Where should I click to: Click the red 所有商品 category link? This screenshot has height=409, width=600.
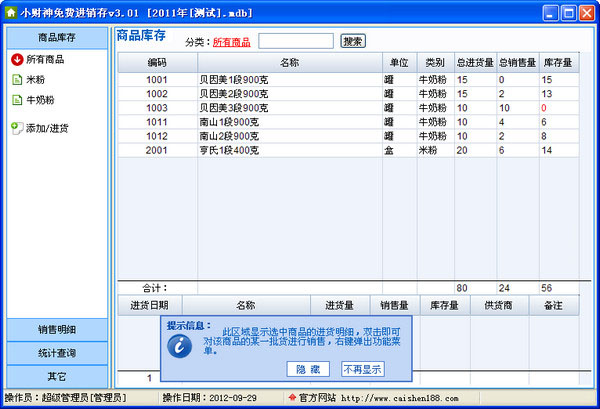(232, 42)
